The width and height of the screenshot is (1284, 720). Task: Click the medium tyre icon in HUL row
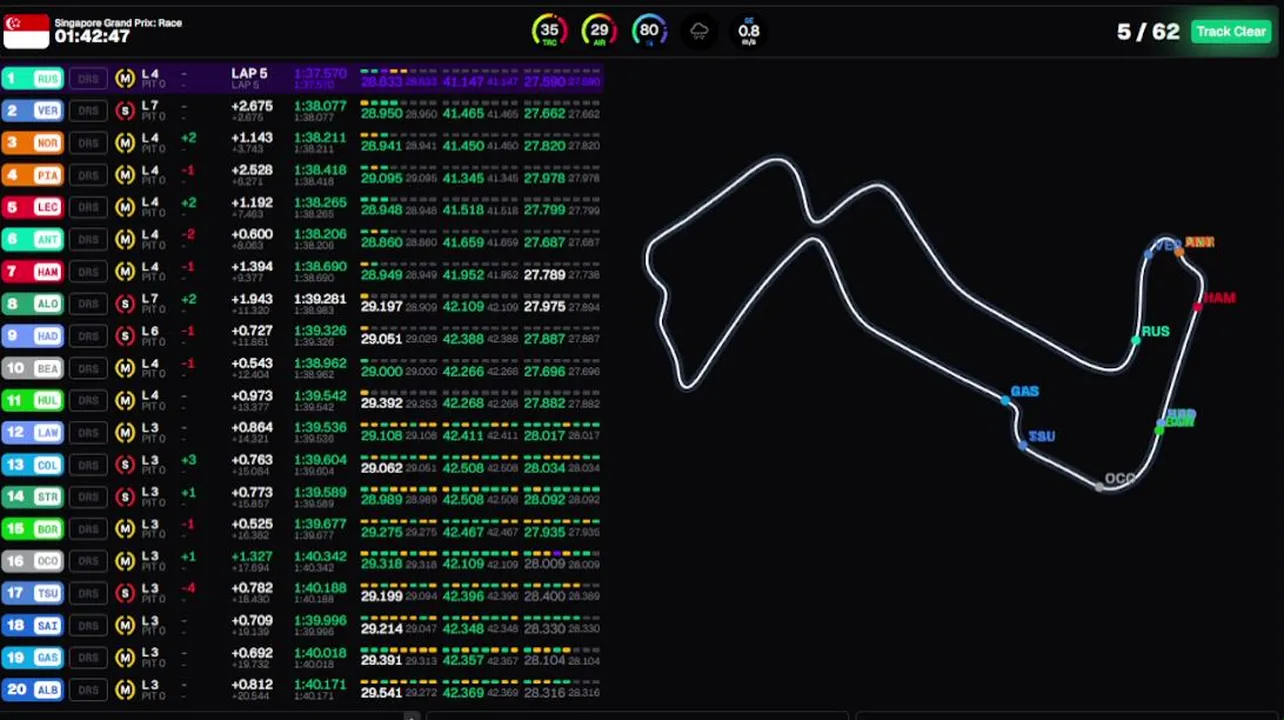125,400
